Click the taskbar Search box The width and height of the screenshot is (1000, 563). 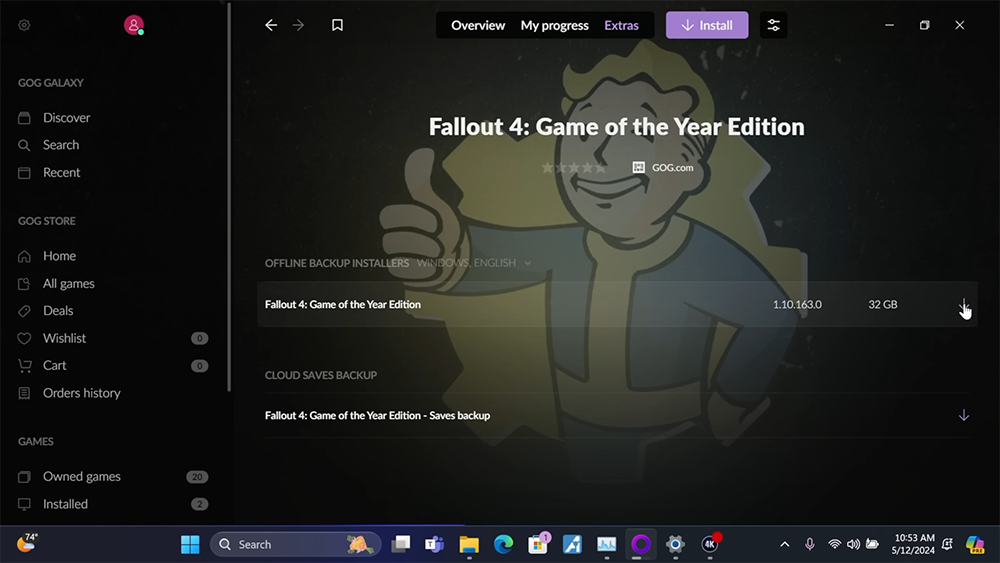click(x=295, y=545)
